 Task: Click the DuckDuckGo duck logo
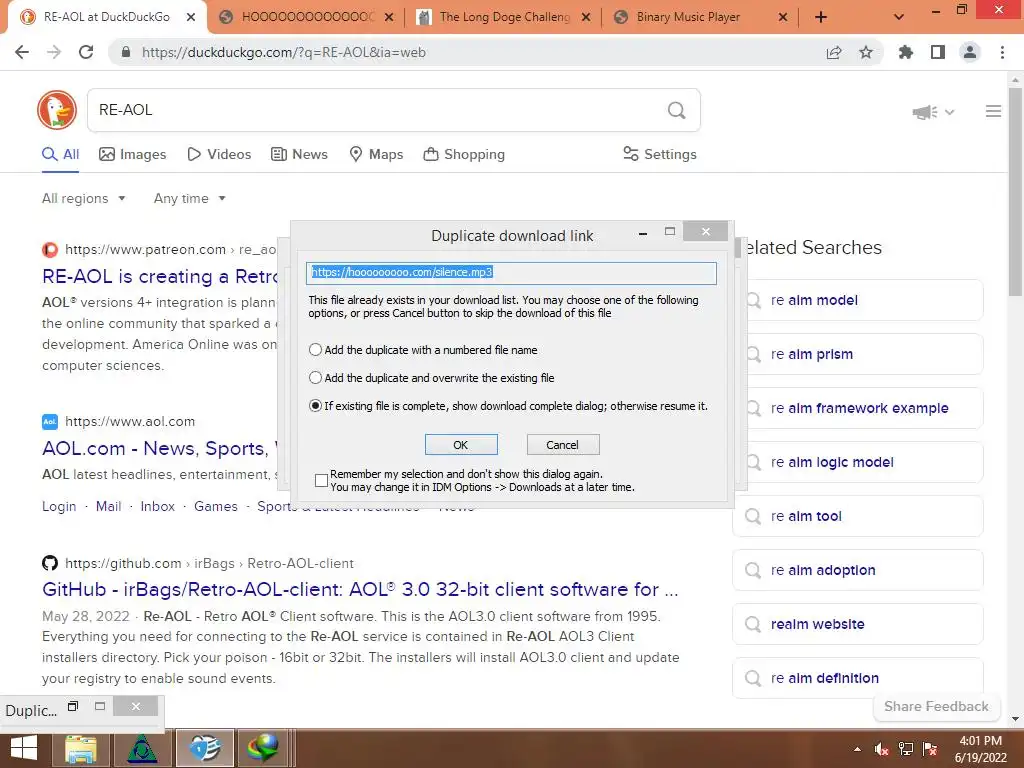coord(57,110)
